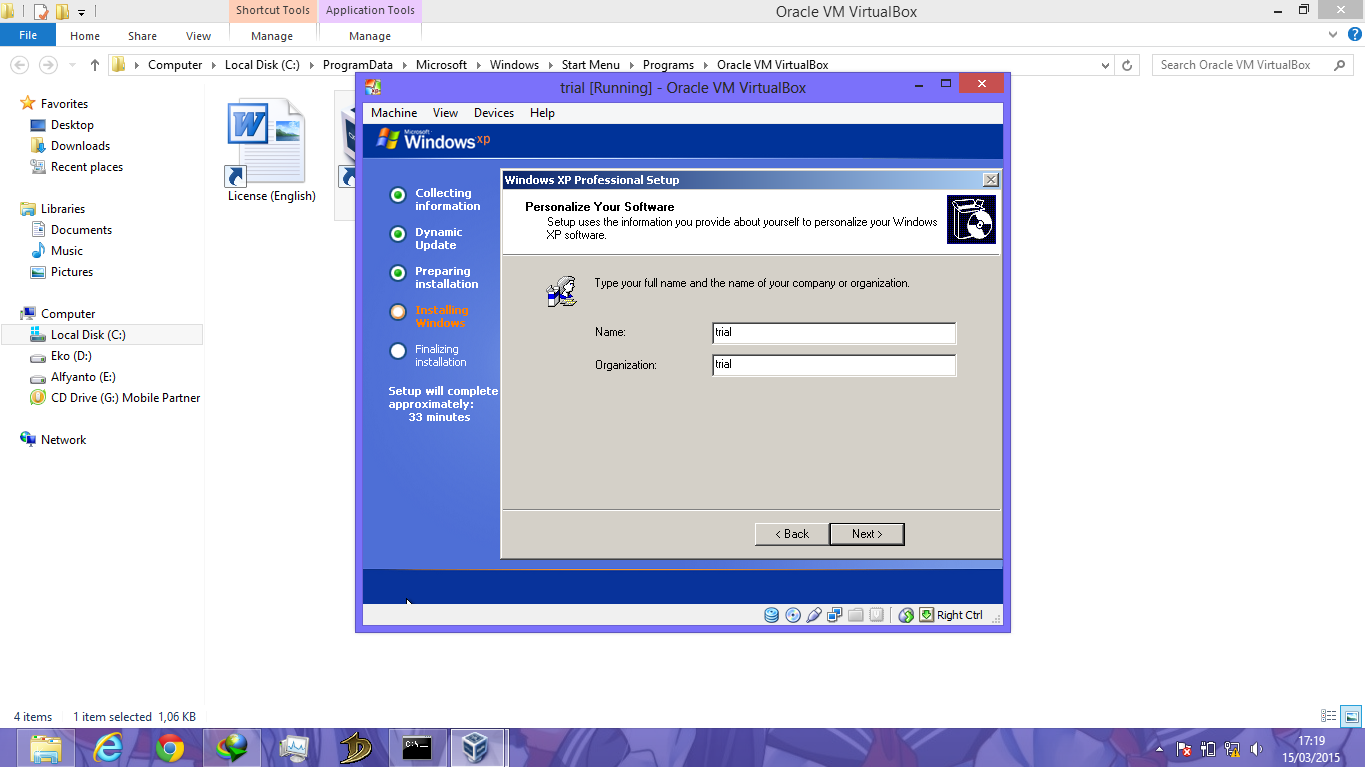
Task: Click the optical CD drive icon in VirtualBox status bar
Action: (x=793, y=615)
